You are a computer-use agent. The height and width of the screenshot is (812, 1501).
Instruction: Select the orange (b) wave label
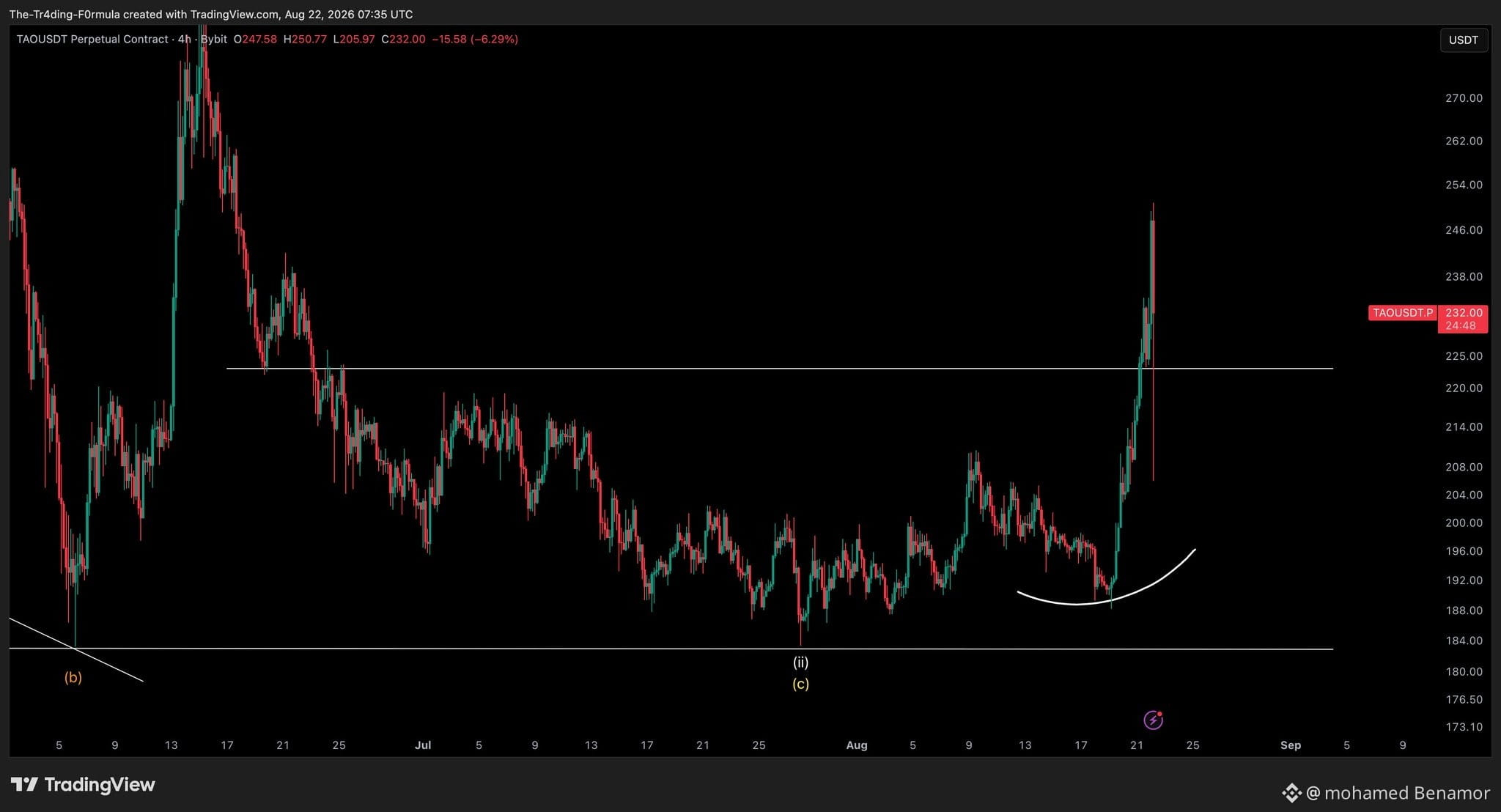pyautogui.click(x=73, y=677)
